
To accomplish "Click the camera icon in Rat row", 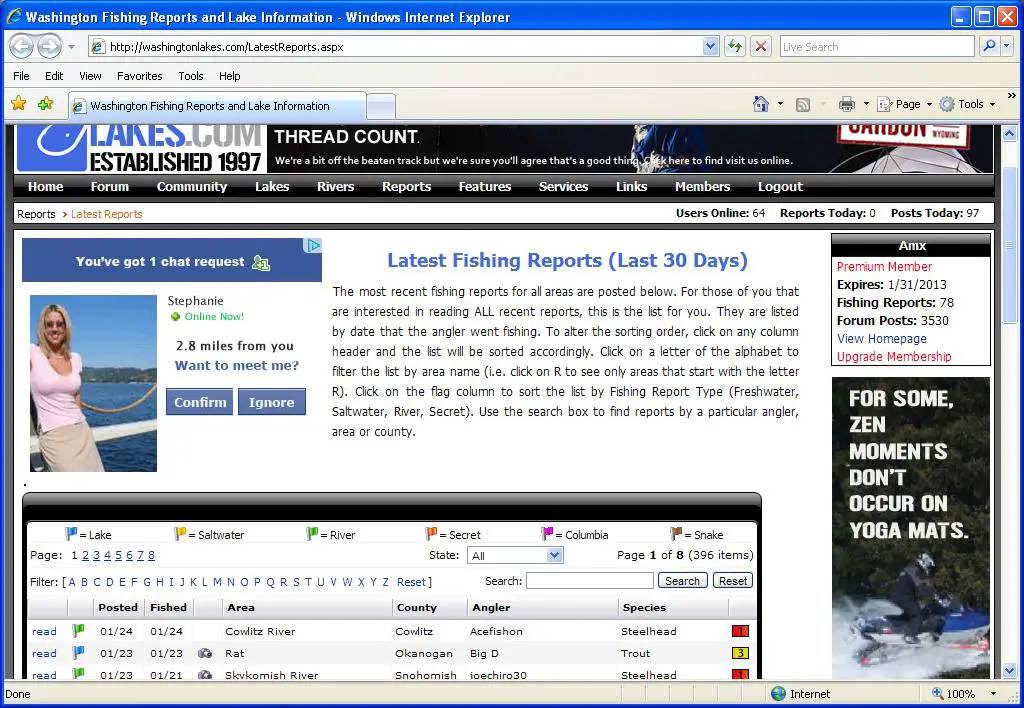I will click(x=205, y=653).
